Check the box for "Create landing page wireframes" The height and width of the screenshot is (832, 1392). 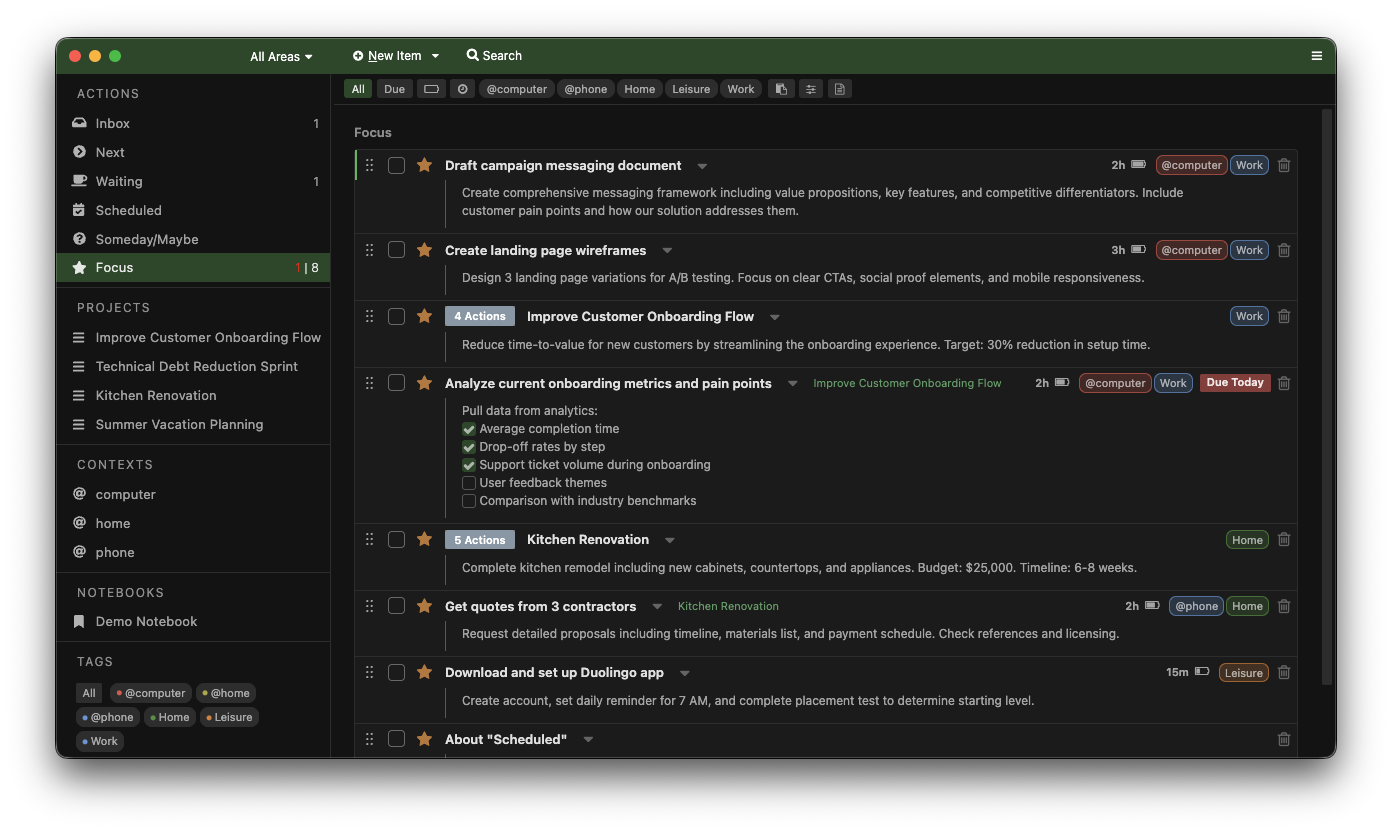pos(396,249)
